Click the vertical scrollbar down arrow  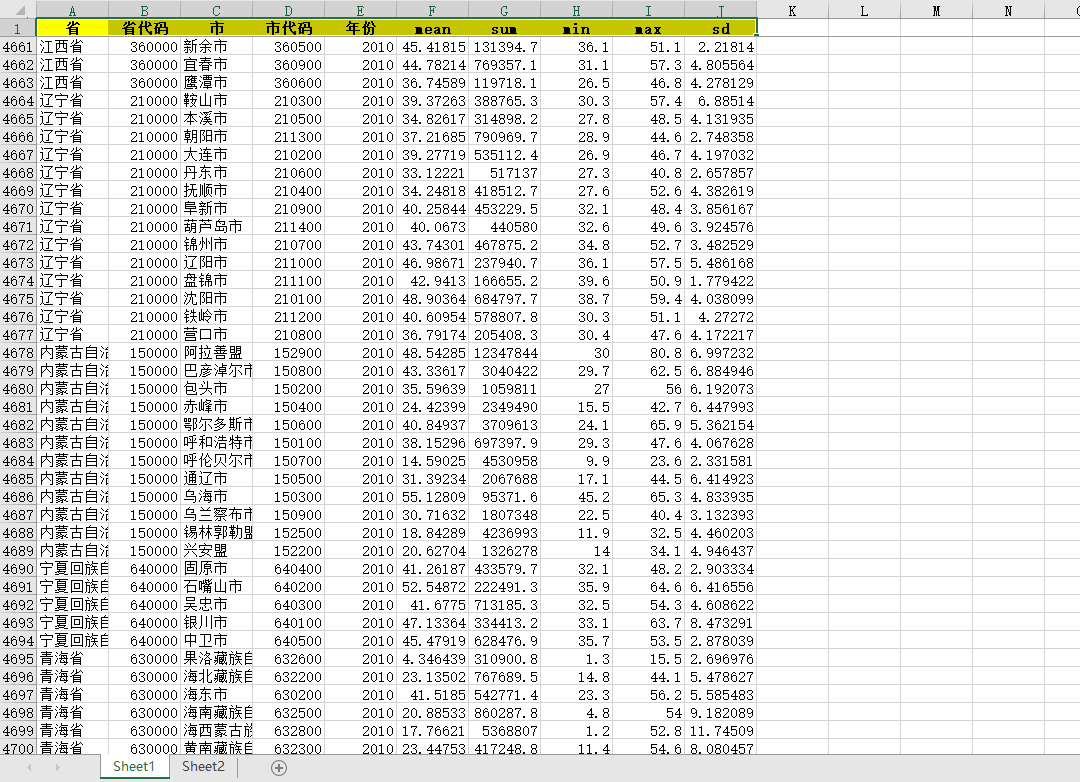point(1072,740)
